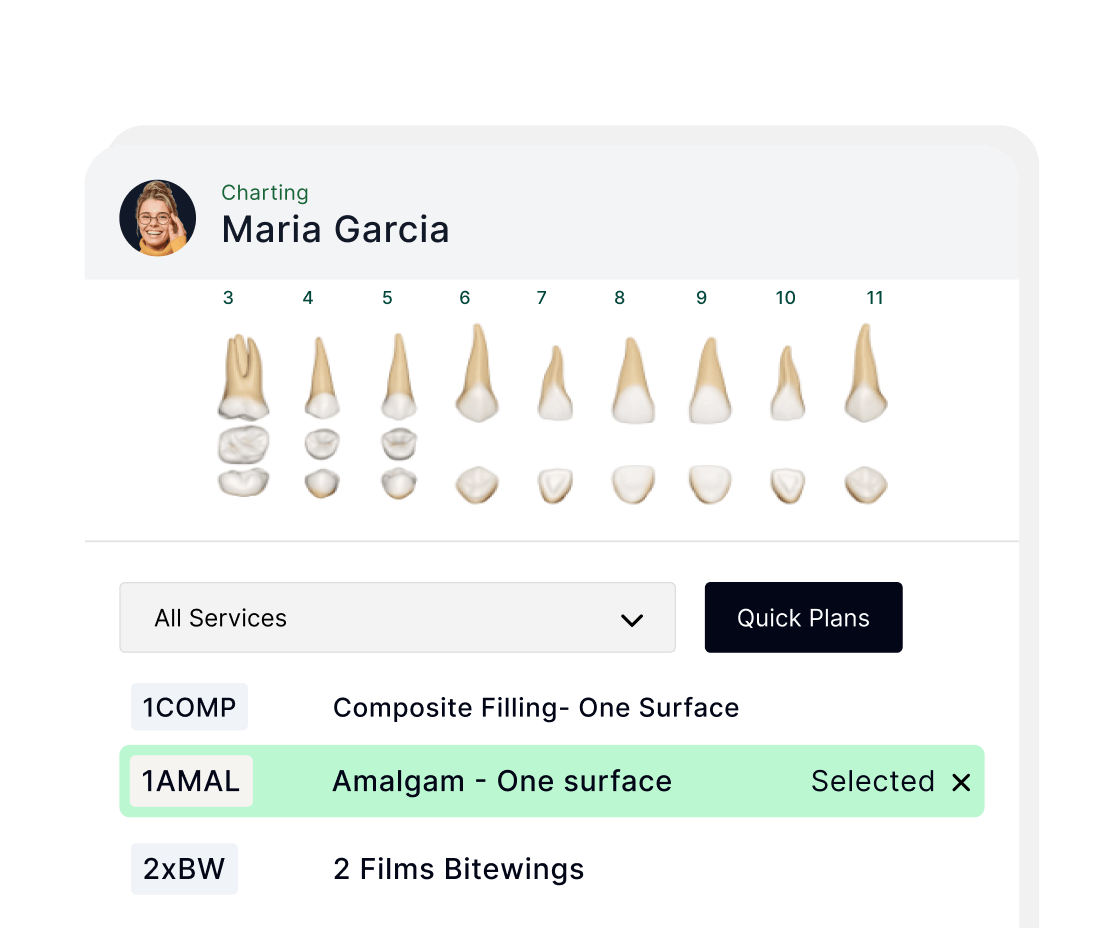
Task: Select tooth 3 root view image
Action: coord(243,376)
